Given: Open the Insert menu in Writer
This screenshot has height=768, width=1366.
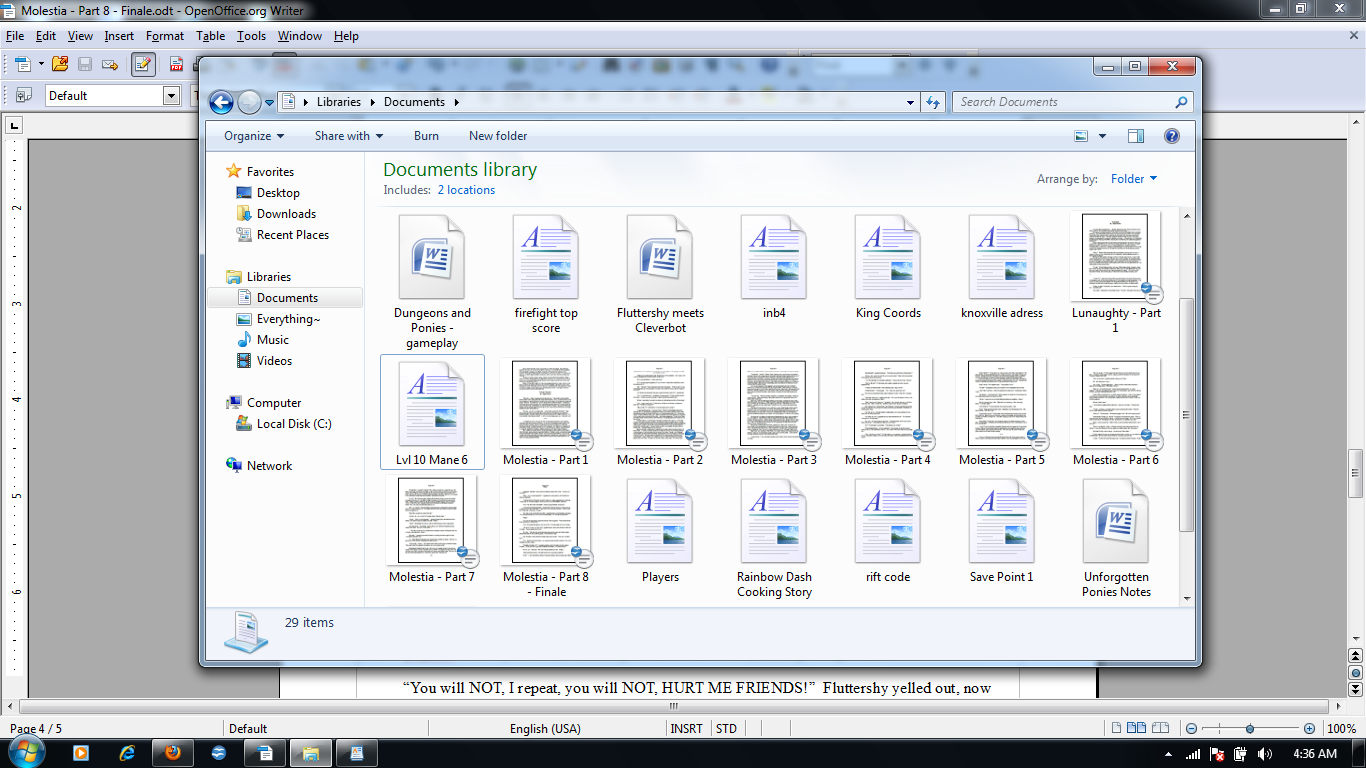Looking at the screenshot, I should 119,36.
